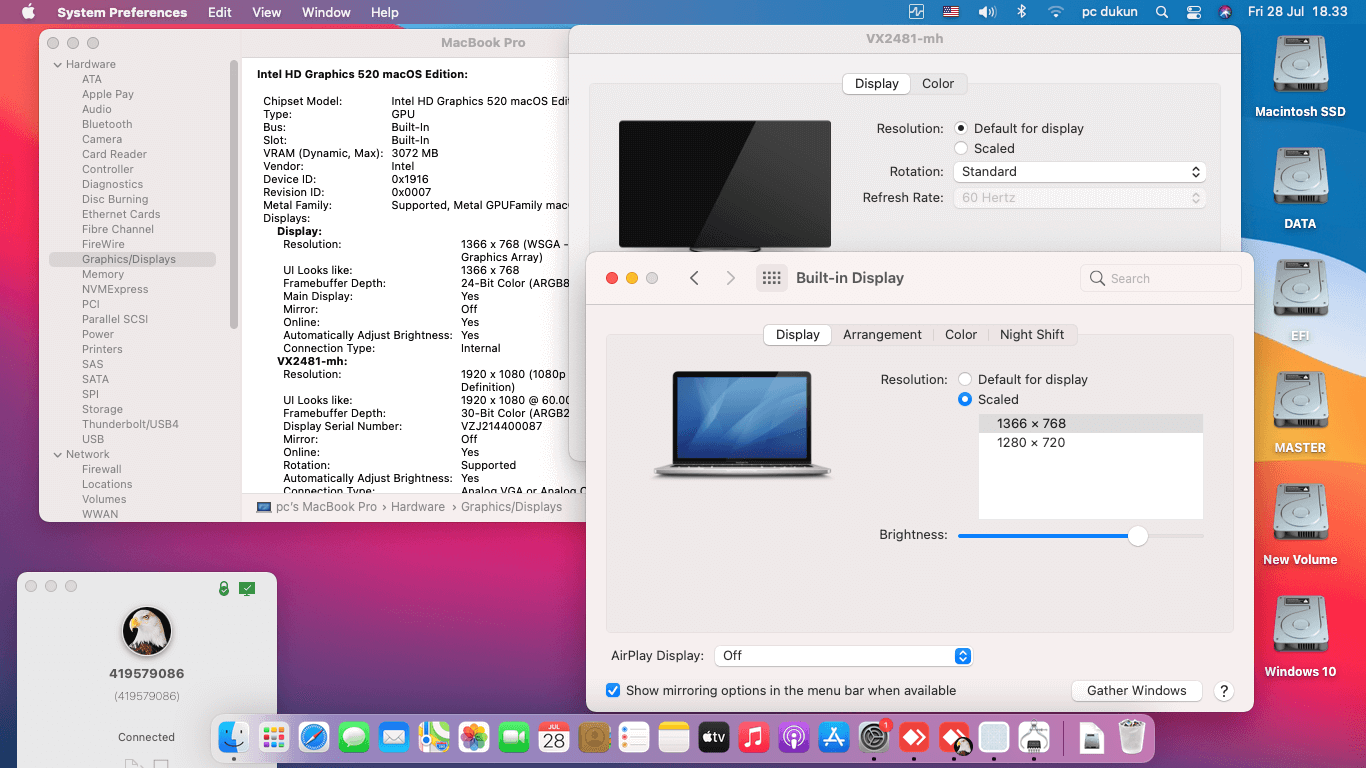Image resolution: width=1366 pixels, height=768 pixels.
Task: Open Finder from the Dock
Action: (234, 738)
